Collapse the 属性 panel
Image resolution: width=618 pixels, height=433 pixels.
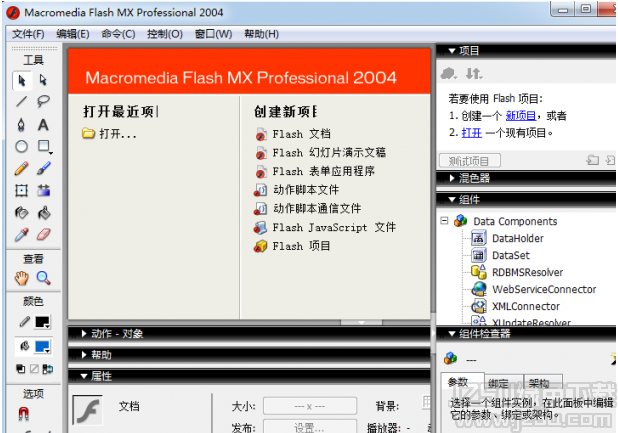coord(84,376)
